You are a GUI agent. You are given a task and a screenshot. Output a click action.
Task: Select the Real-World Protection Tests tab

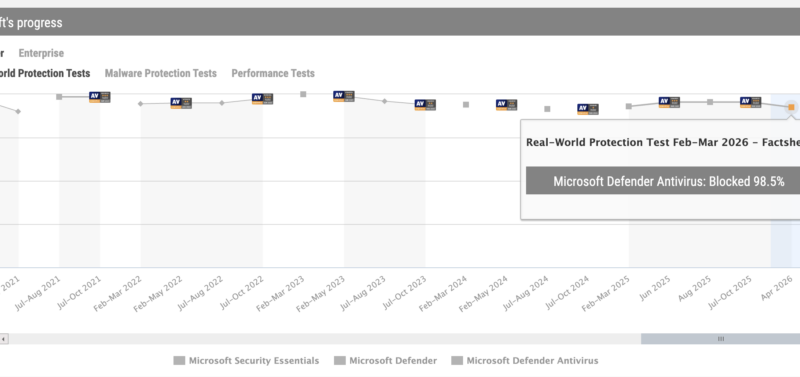coord(45,73)
